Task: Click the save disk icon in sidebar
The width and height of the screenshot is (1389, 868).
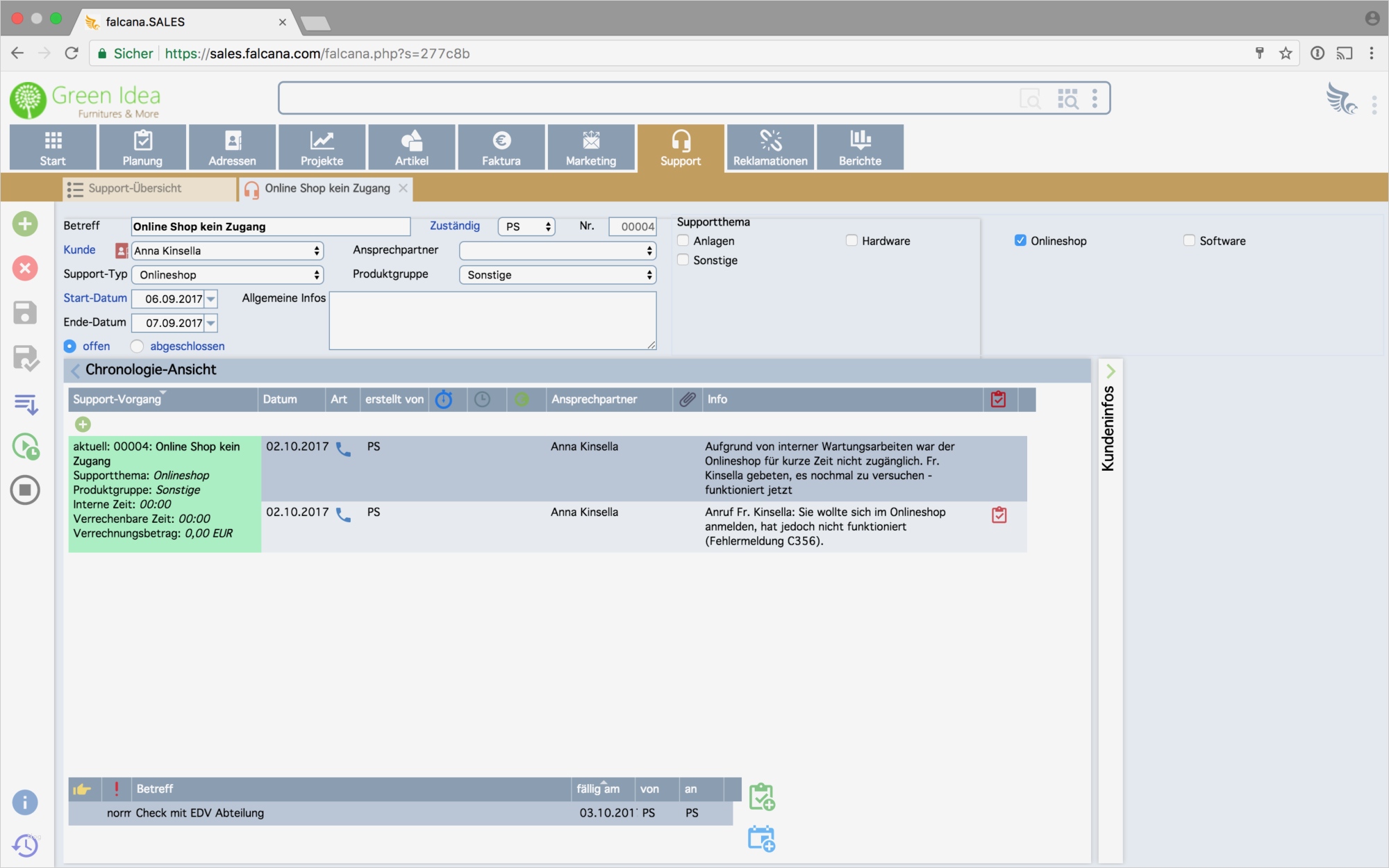Action: tap(25, 312)
